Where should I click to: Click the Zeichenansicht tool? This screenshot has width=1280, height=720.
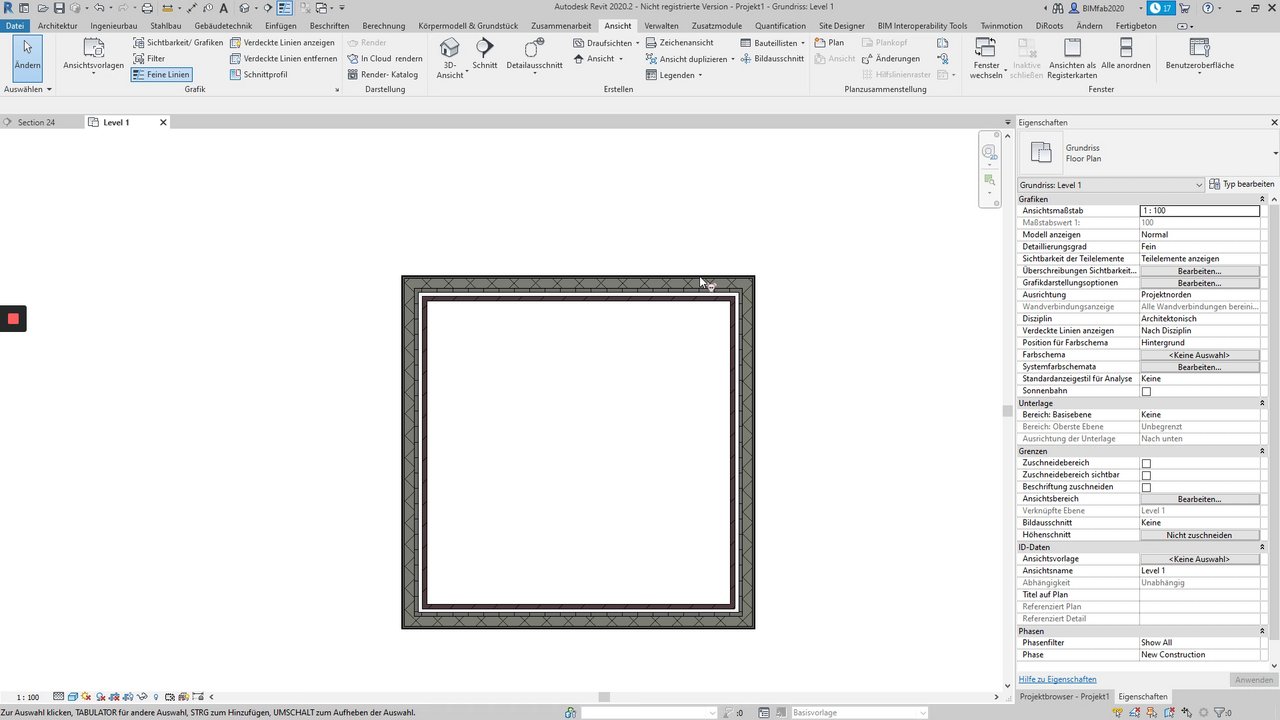click(678, 43)
